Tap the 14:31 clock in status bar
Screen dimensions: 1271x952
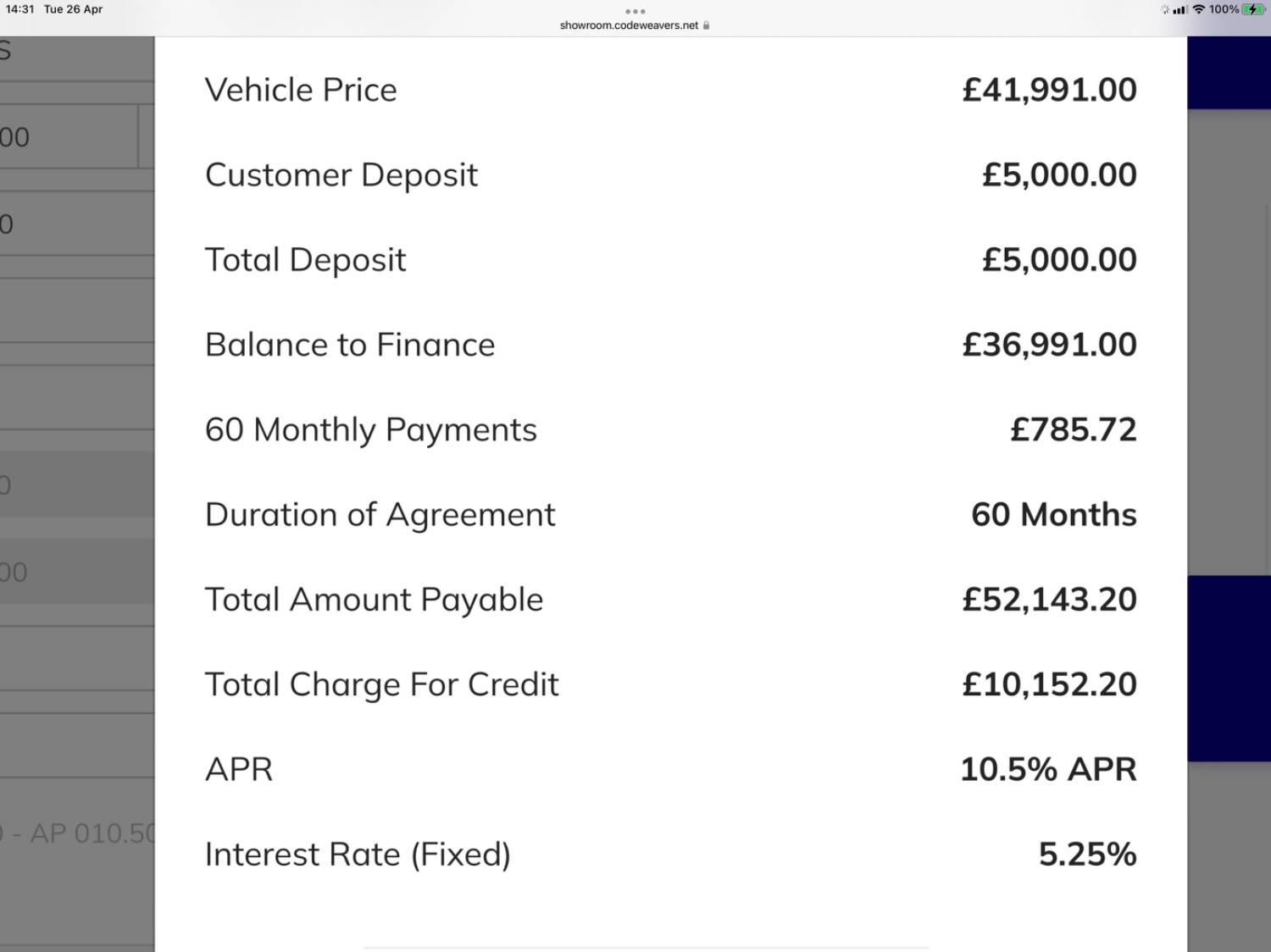point(19,9)
